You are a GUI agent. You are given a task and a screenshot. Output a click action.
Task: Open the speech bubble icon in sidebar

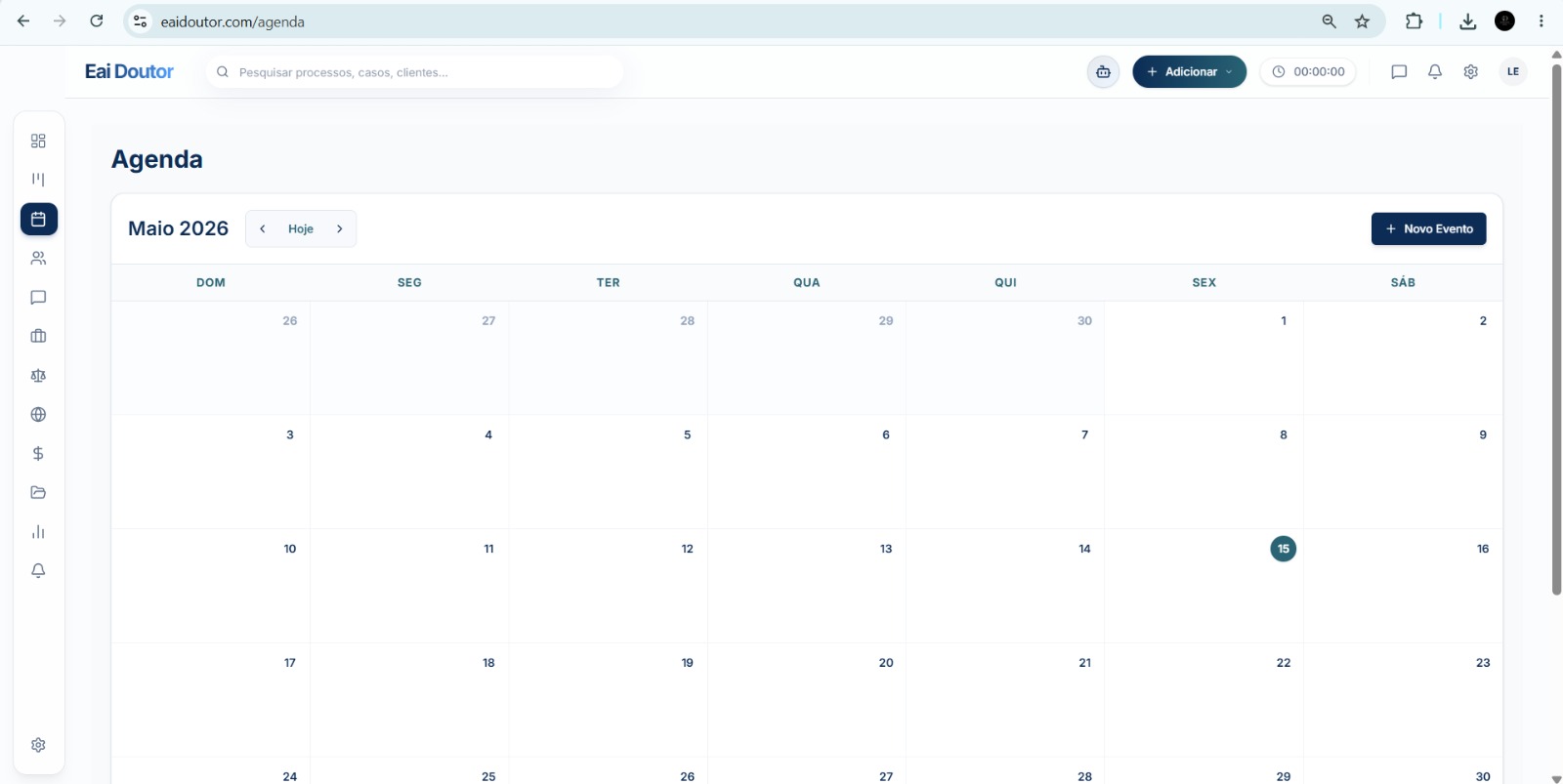pos(38,298)
